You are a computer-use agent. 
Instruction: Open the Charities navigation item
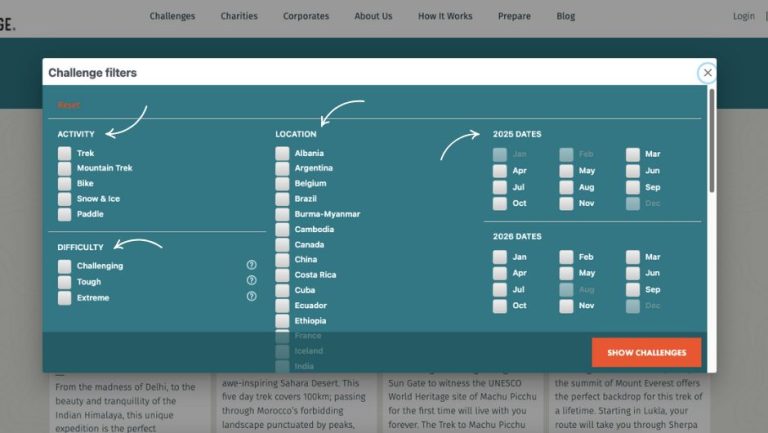coord(239,16)
